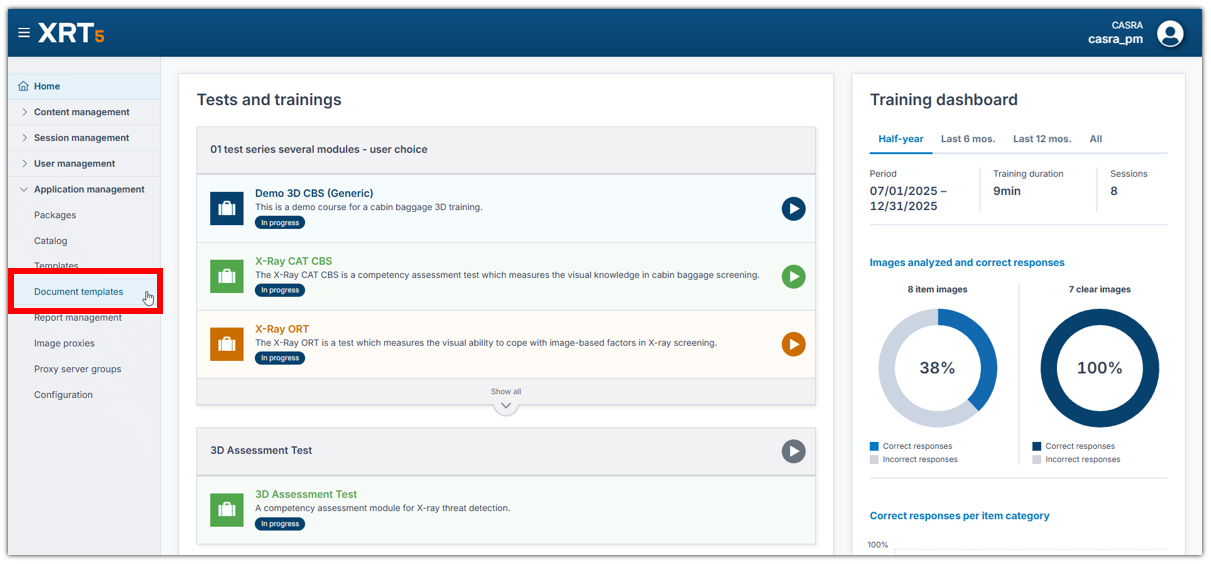Click the user profile avatar icon
1211x564 pixels.
point(1170,33)
